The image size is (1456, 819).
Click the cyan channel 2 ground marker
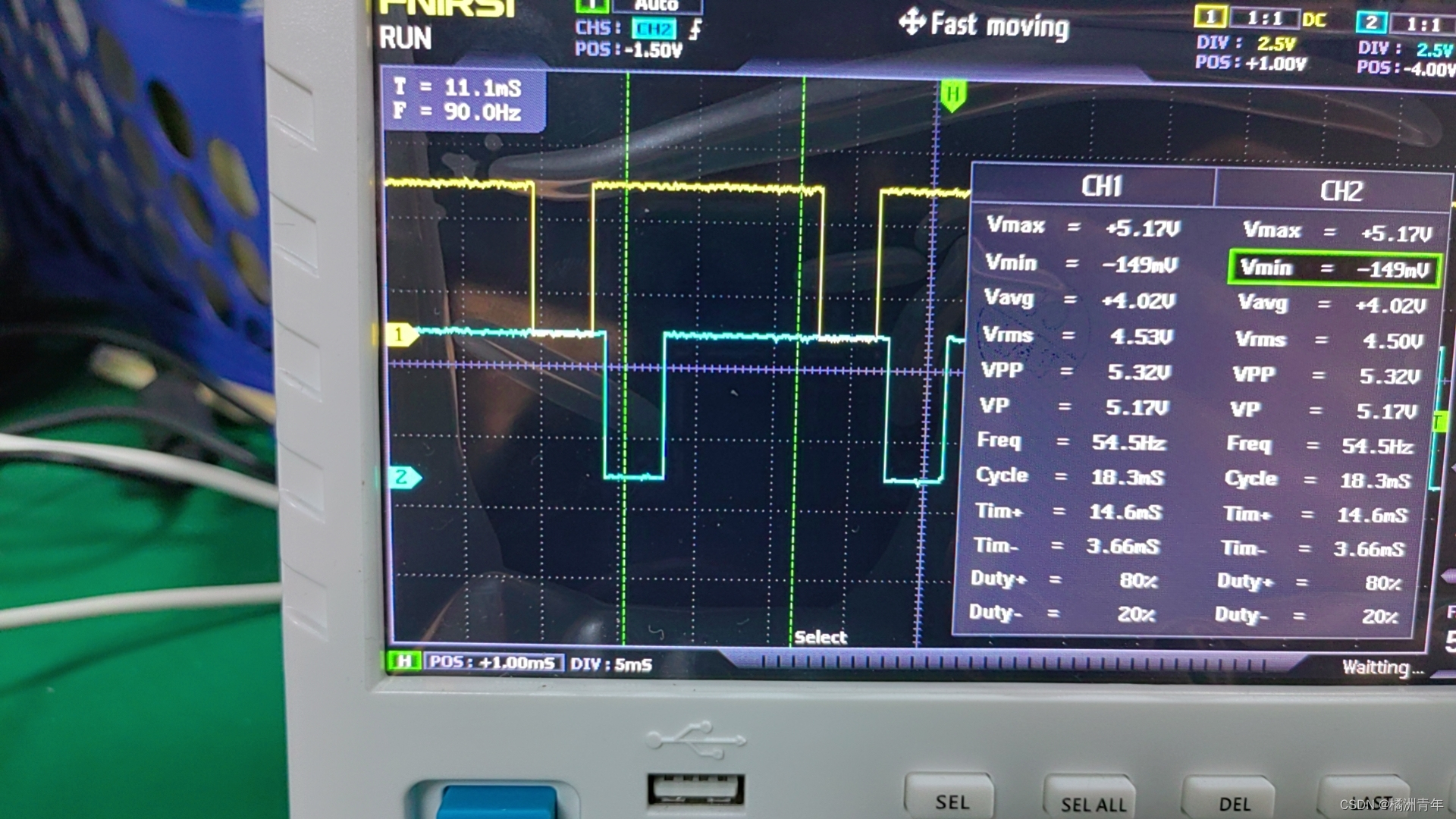point(403,477)
